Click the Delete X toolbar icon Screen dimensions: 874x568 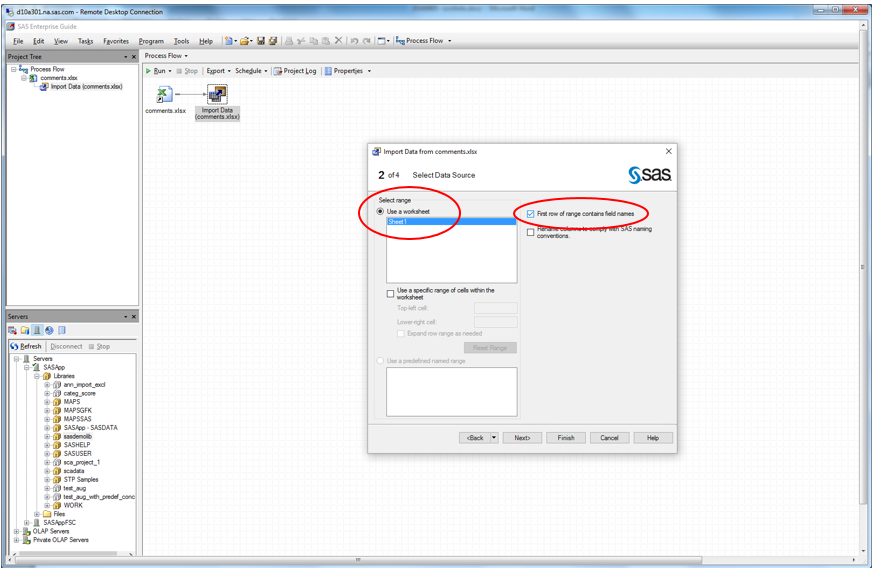pos(338,40)
